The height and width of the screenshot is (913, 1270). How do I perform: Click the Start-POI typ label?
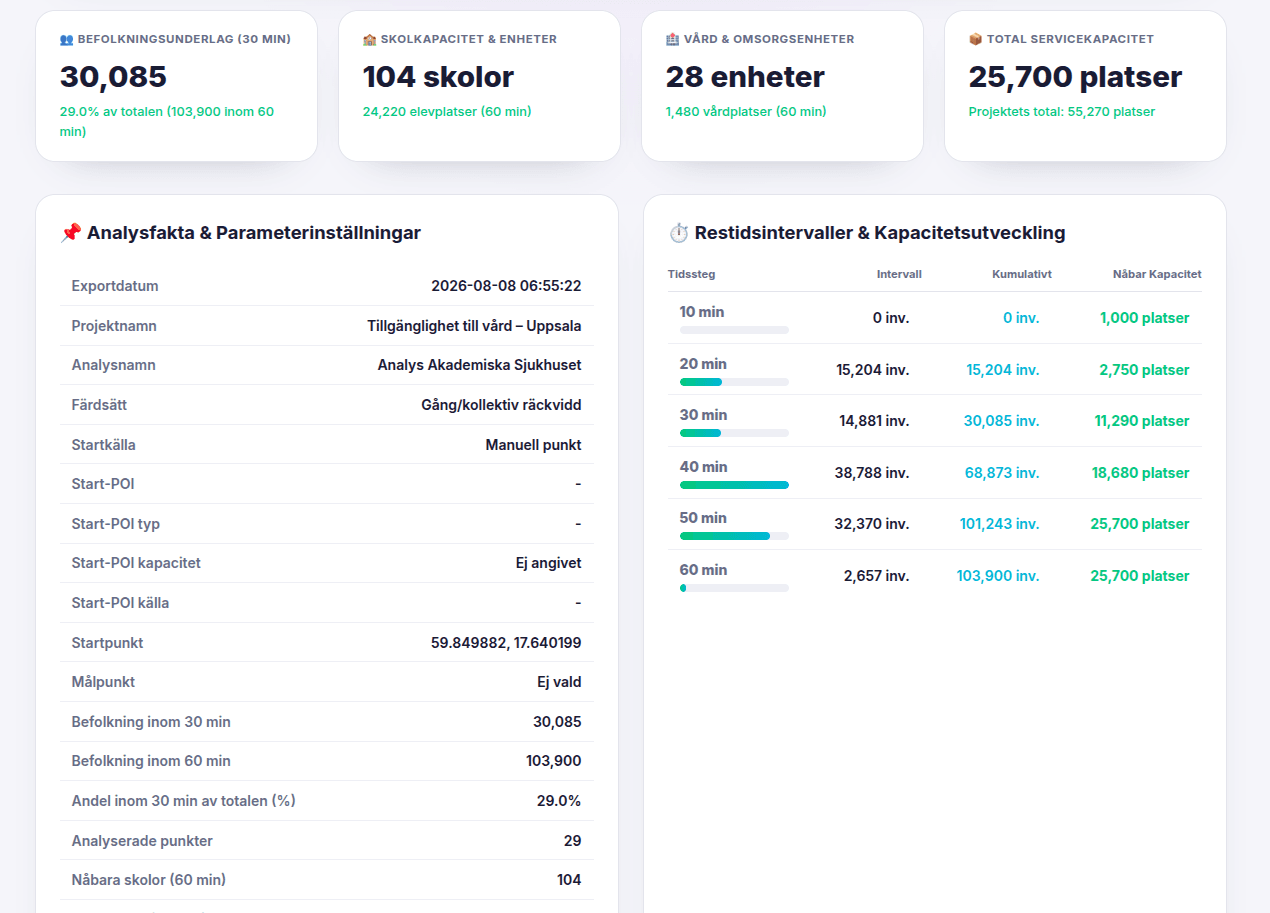116,524
